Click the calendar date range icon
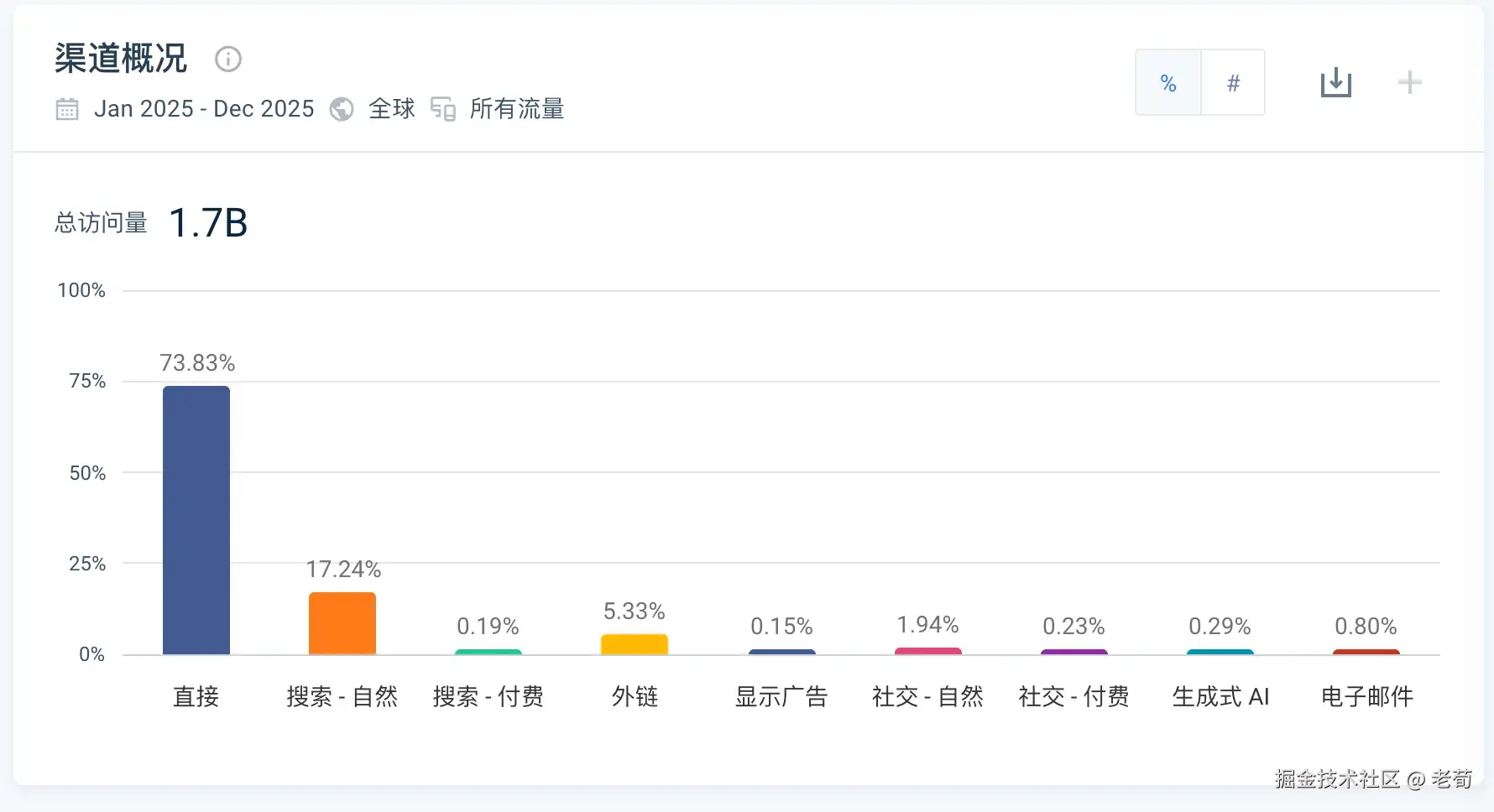Viewport: 1494px width, 812px height. click(67, 109)
